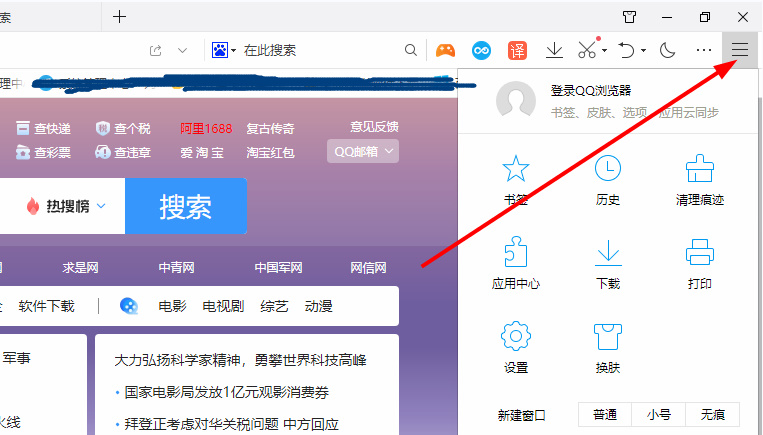Select the 动漫 category
763x435 pixels.
click(x=319, y=306)
